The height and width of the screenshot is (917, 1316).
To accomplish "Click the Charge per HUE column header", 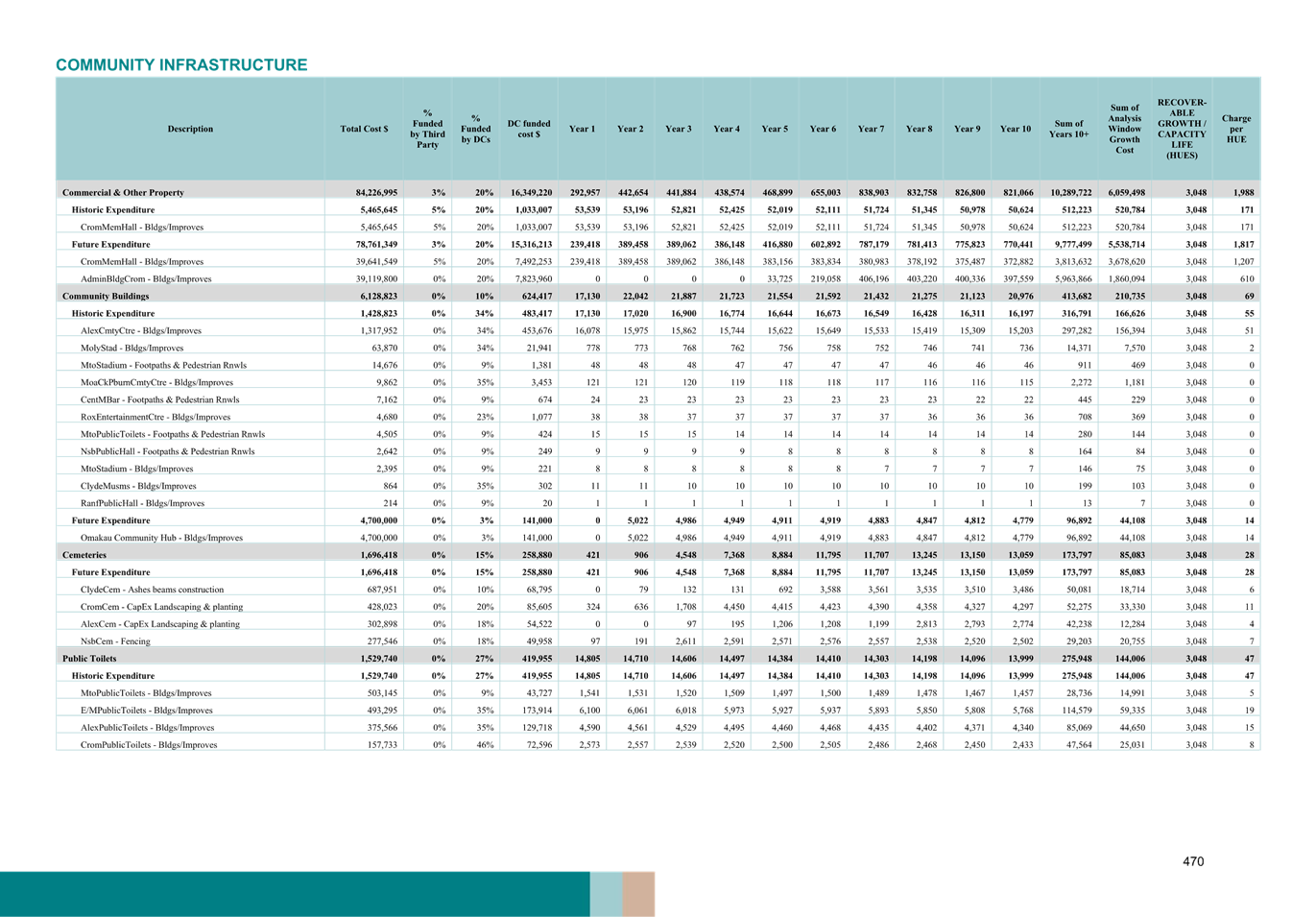I will 1234,128.
